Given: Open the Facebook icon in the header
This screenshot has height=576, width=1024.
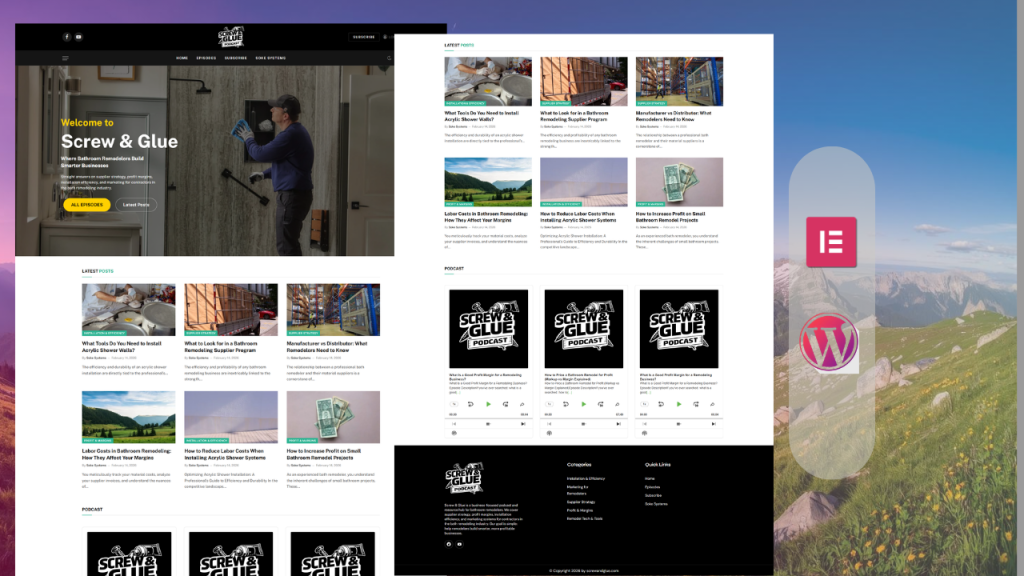Looking at the screenshot, I should click(x=67, y=37).
